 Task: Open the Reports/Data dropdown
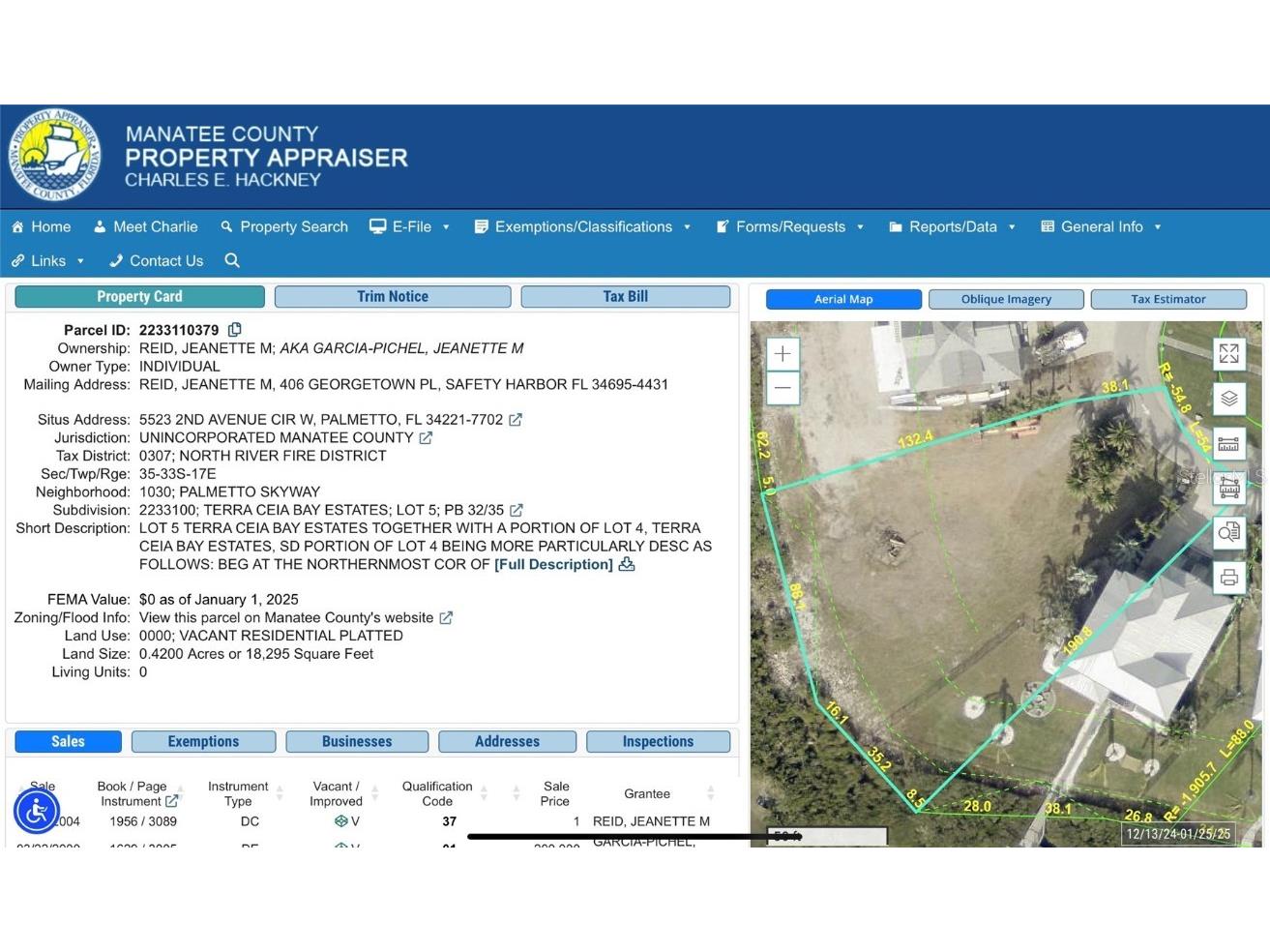952,226
